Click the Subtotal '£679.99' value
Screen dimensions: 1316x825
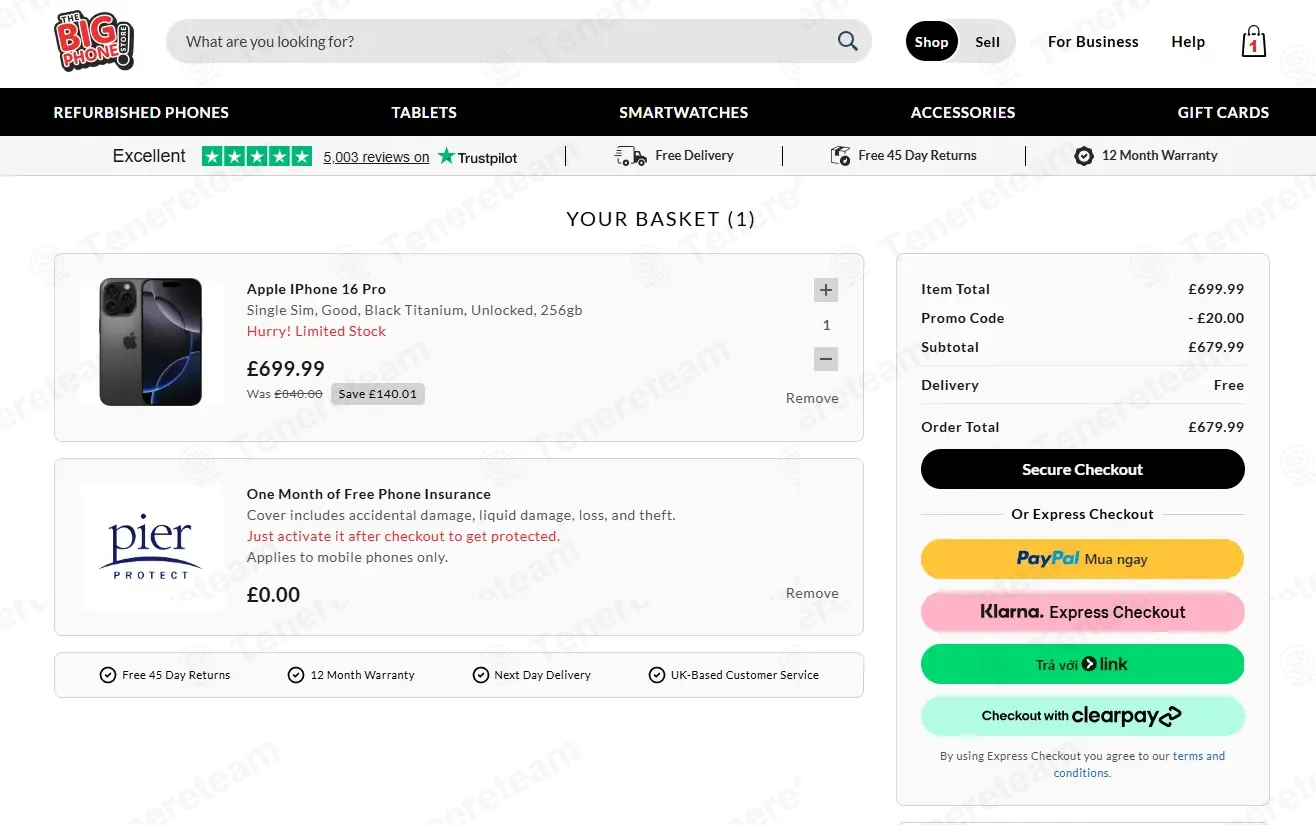pyautogui.click(x=1216, y=347)
